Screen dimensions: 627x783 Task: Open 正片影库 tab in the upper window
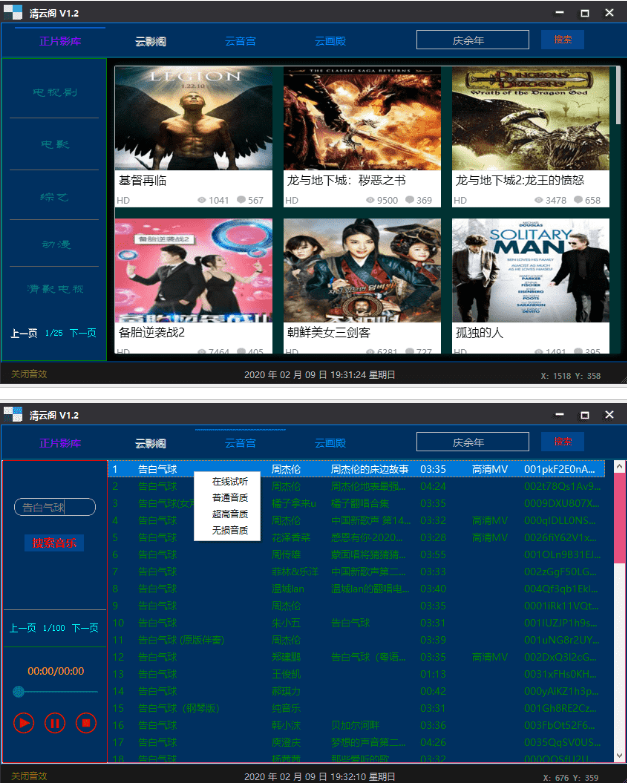60,41
